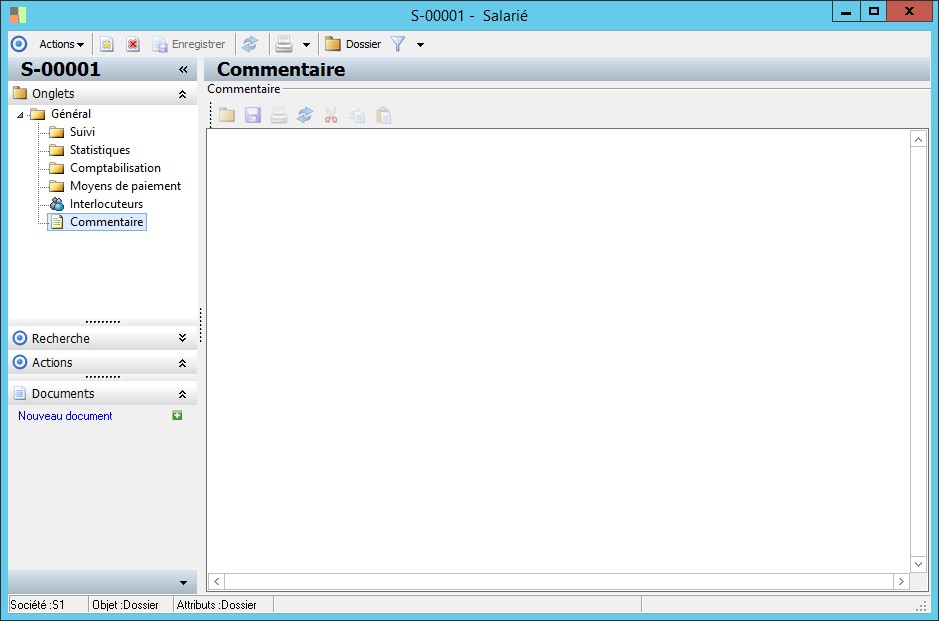Click the vertical scrollbar up arrow
Viewport: 939px width, 621px height.
[x=918, y=140]
